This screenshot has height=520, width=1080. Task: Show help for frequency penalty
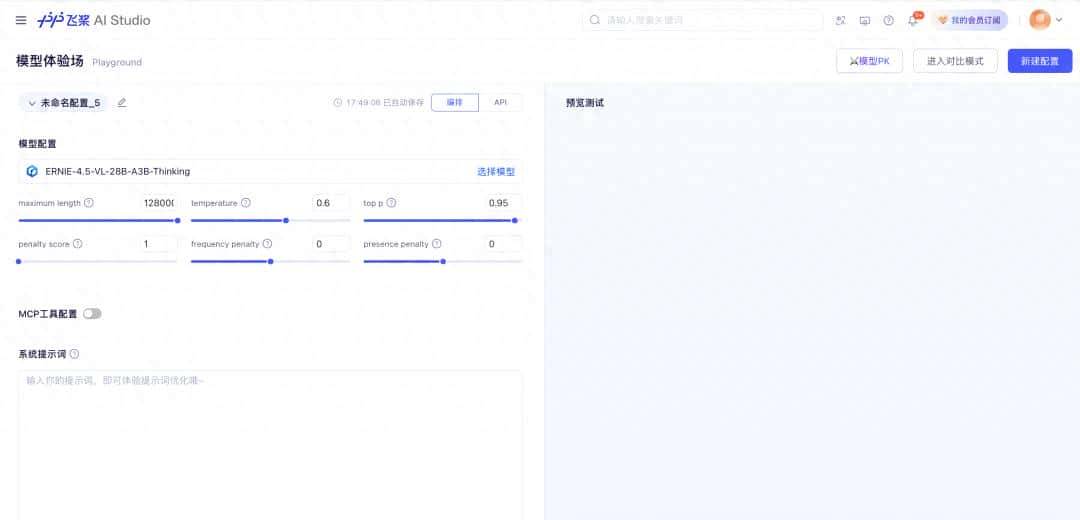(x=267, y=244)
